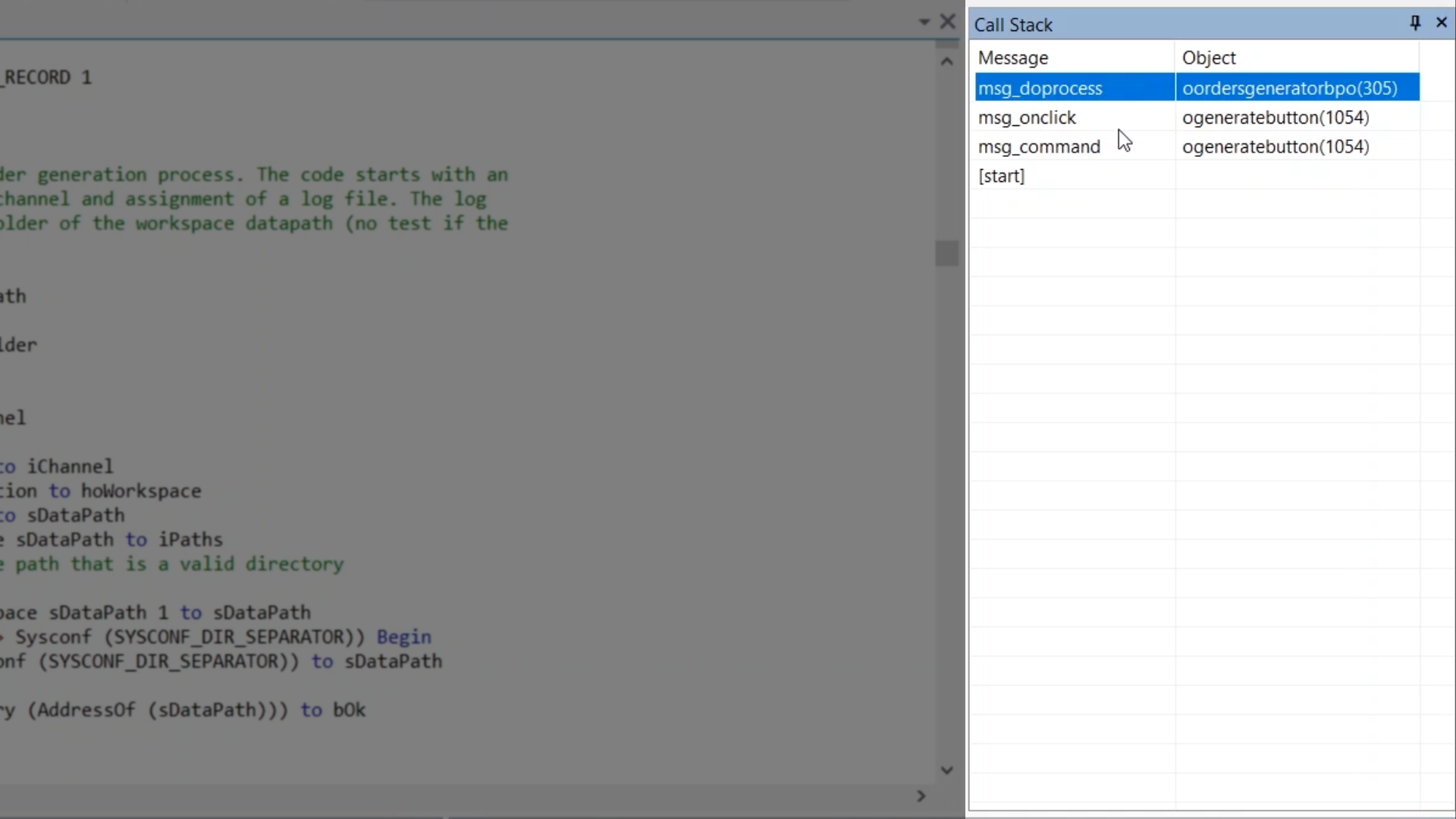Click the Message column header

click(1013, 58)
